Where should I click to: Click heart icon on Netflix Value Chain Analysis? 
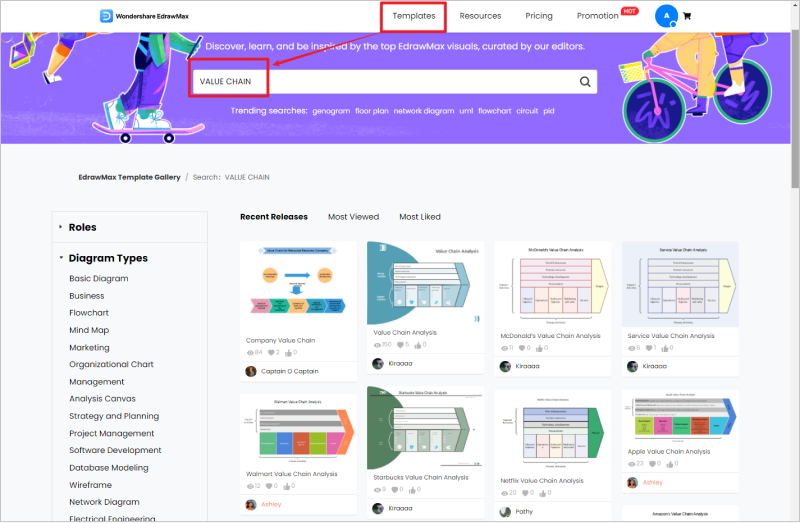click(x=525, y=493)
